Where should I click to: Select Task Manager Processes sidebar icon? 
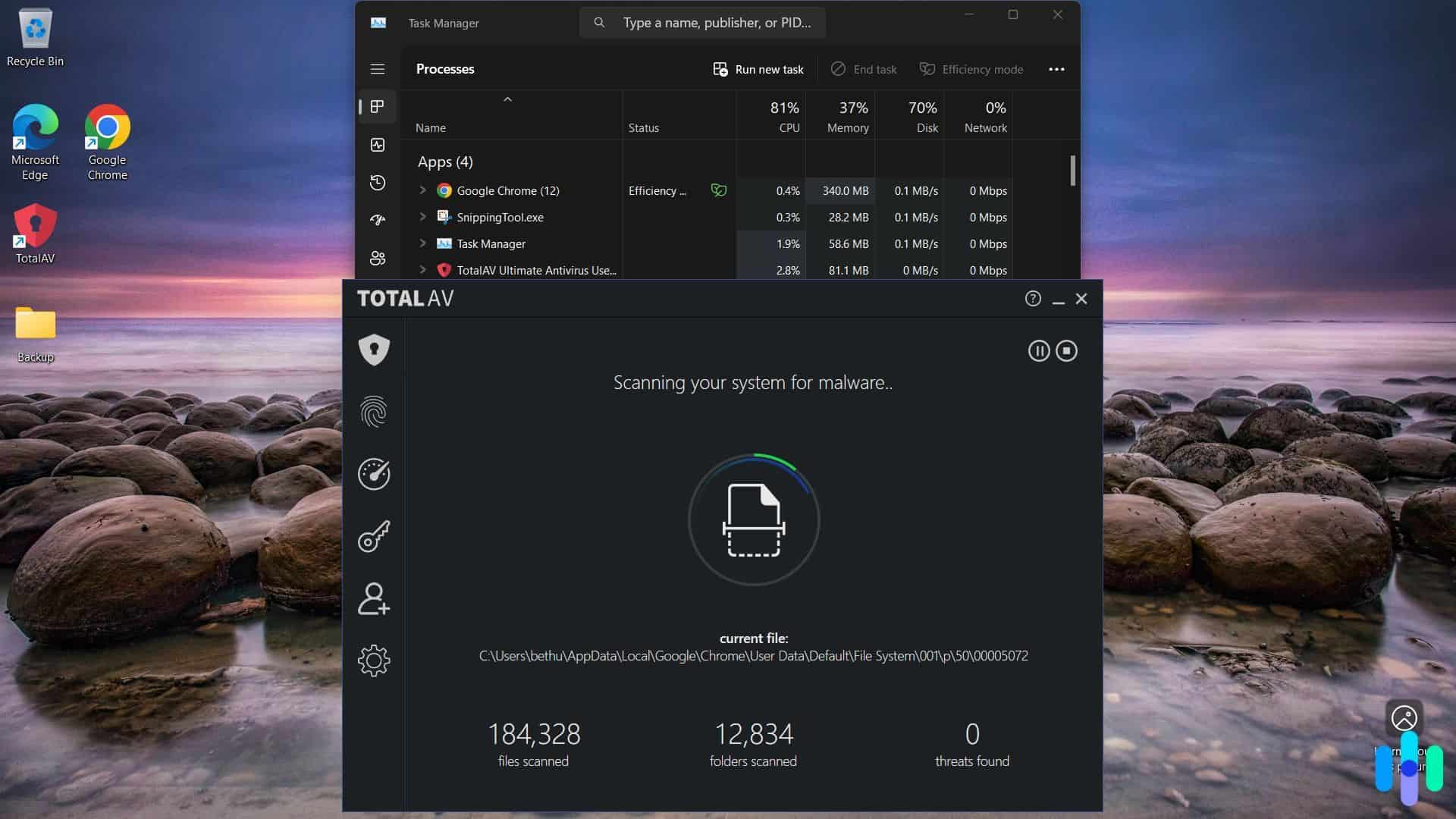(x=378, y=106)
